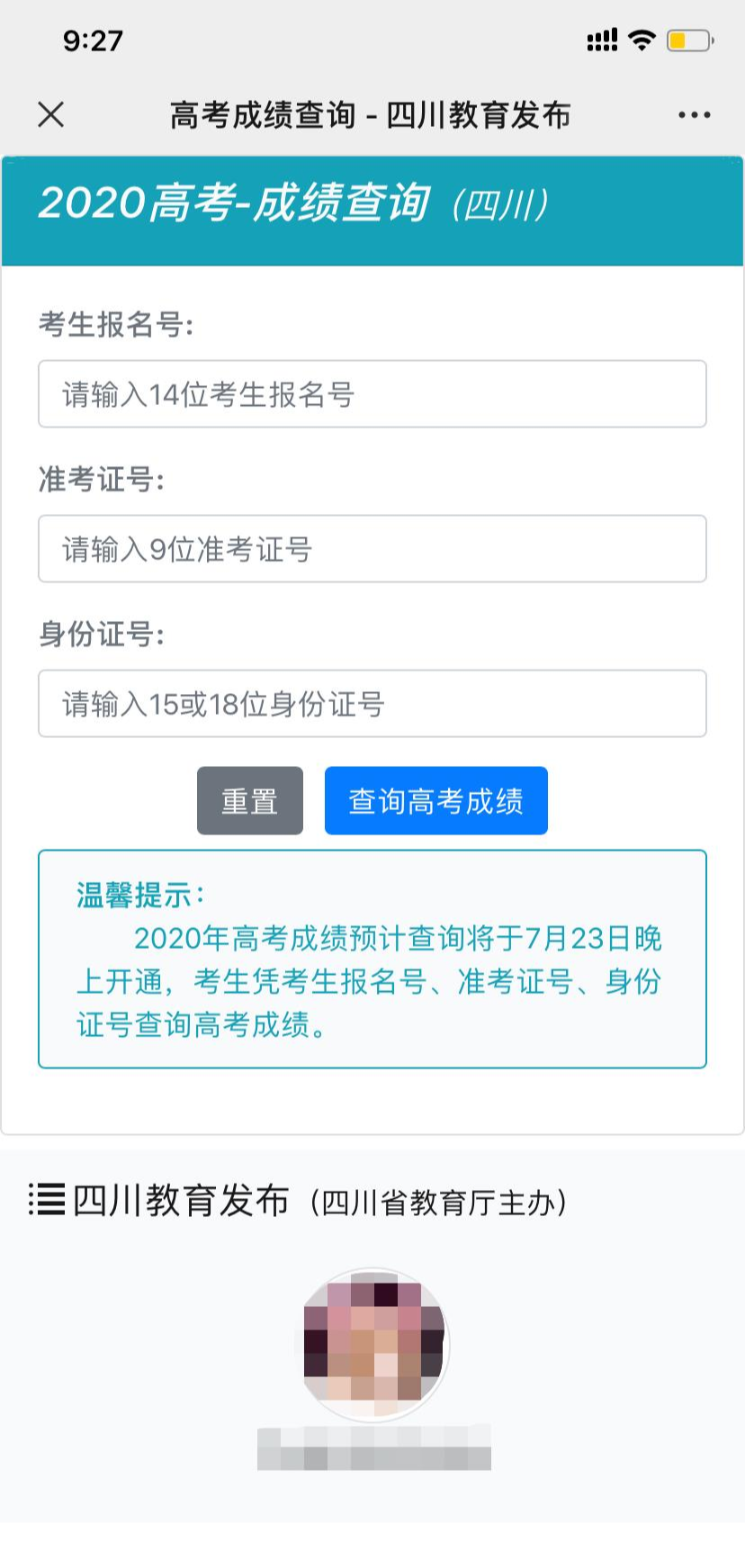
Task: Focus the 身份证号 input field
Action: click(372, 704)
